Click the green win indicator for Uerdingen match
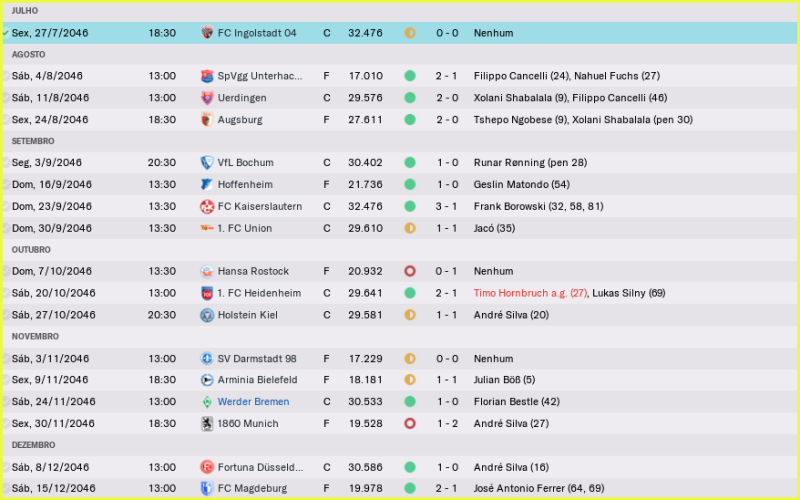The image size is (800, 500). 410,98
